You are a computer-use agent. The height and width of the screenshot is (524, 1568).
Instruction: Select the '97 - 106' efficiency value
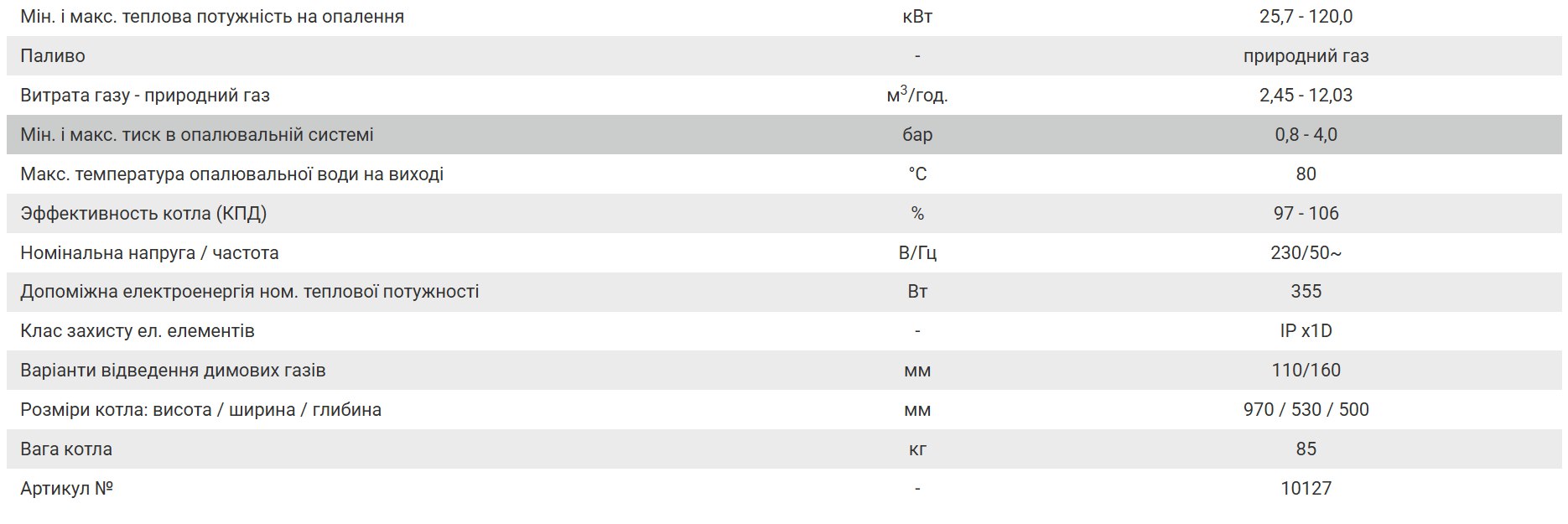(x=1306, y=214)
